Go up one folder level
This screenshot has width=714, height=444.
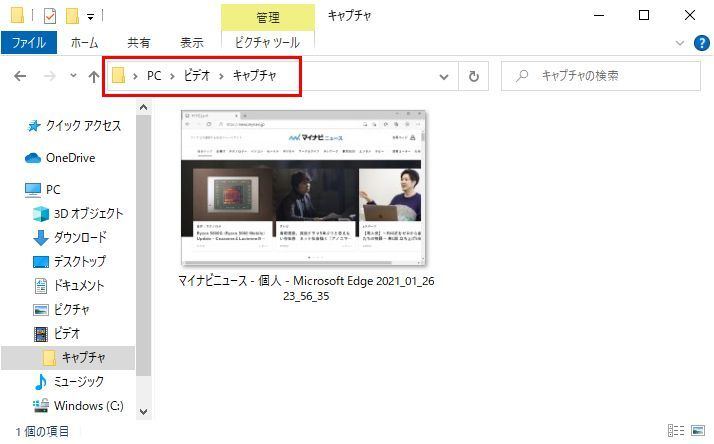point(94,76)
